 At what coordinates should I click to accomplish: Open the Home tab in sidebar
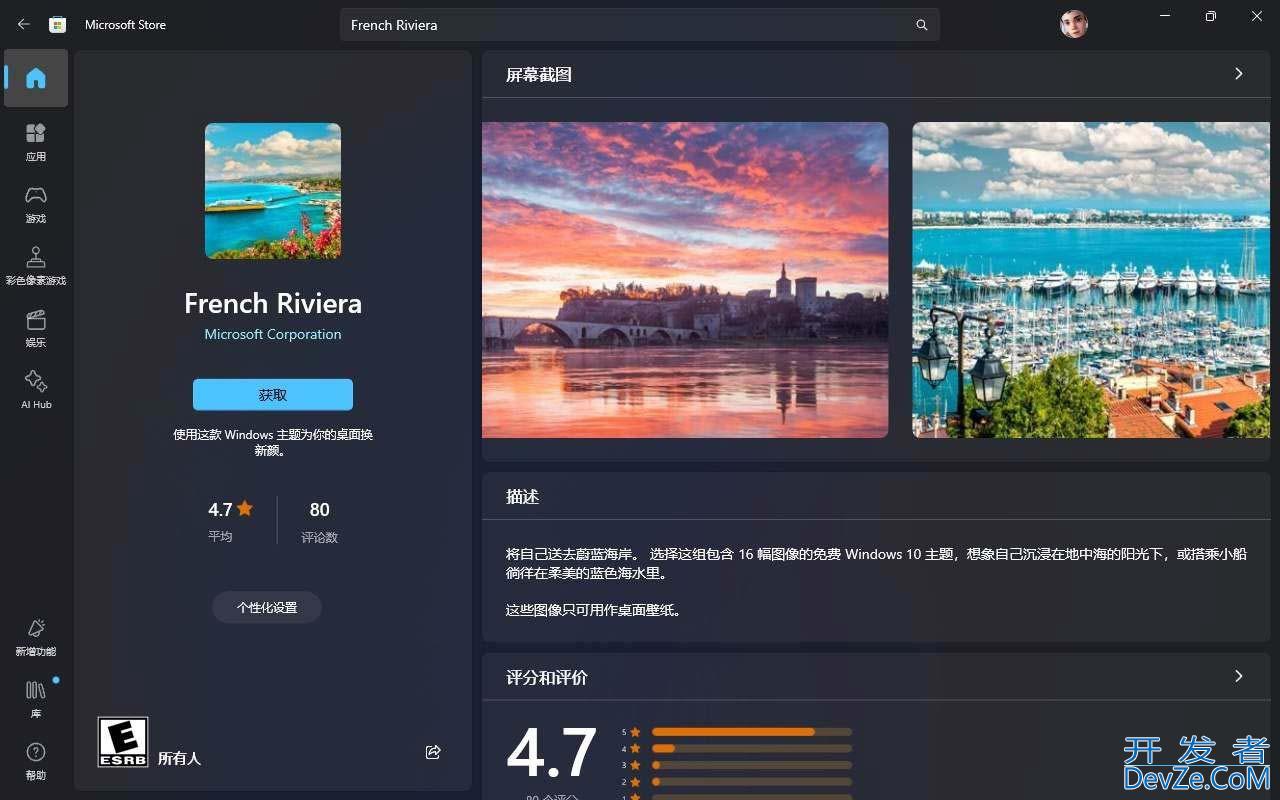tap(36, 78)
